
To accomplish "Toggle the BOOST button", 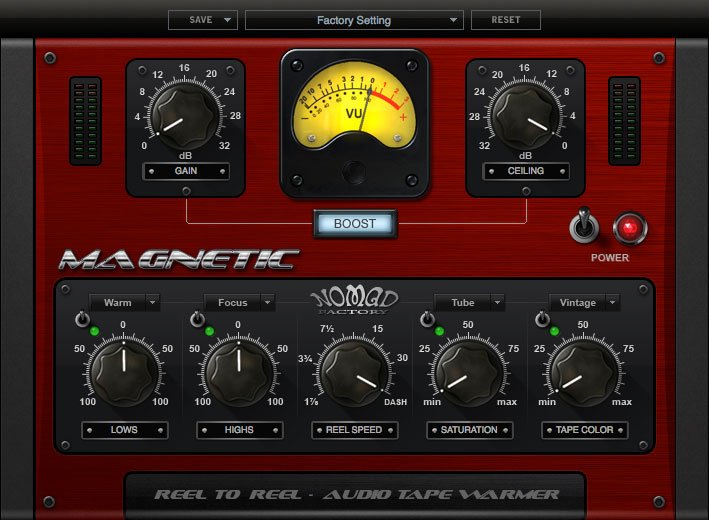I will point(355,223).
